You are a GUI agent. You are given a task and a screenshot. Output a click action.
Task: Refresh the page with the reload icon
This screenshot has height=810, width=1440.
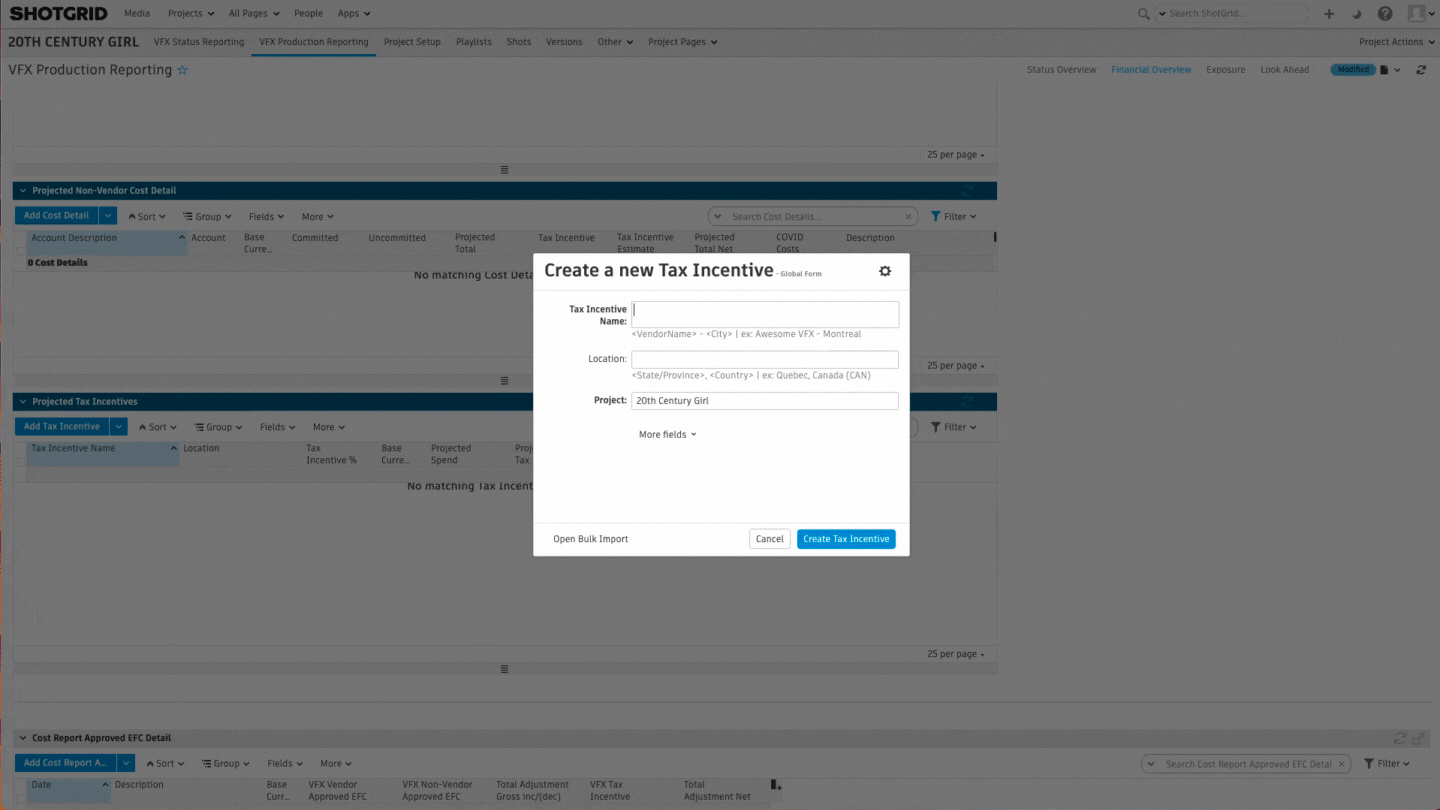1421,70
